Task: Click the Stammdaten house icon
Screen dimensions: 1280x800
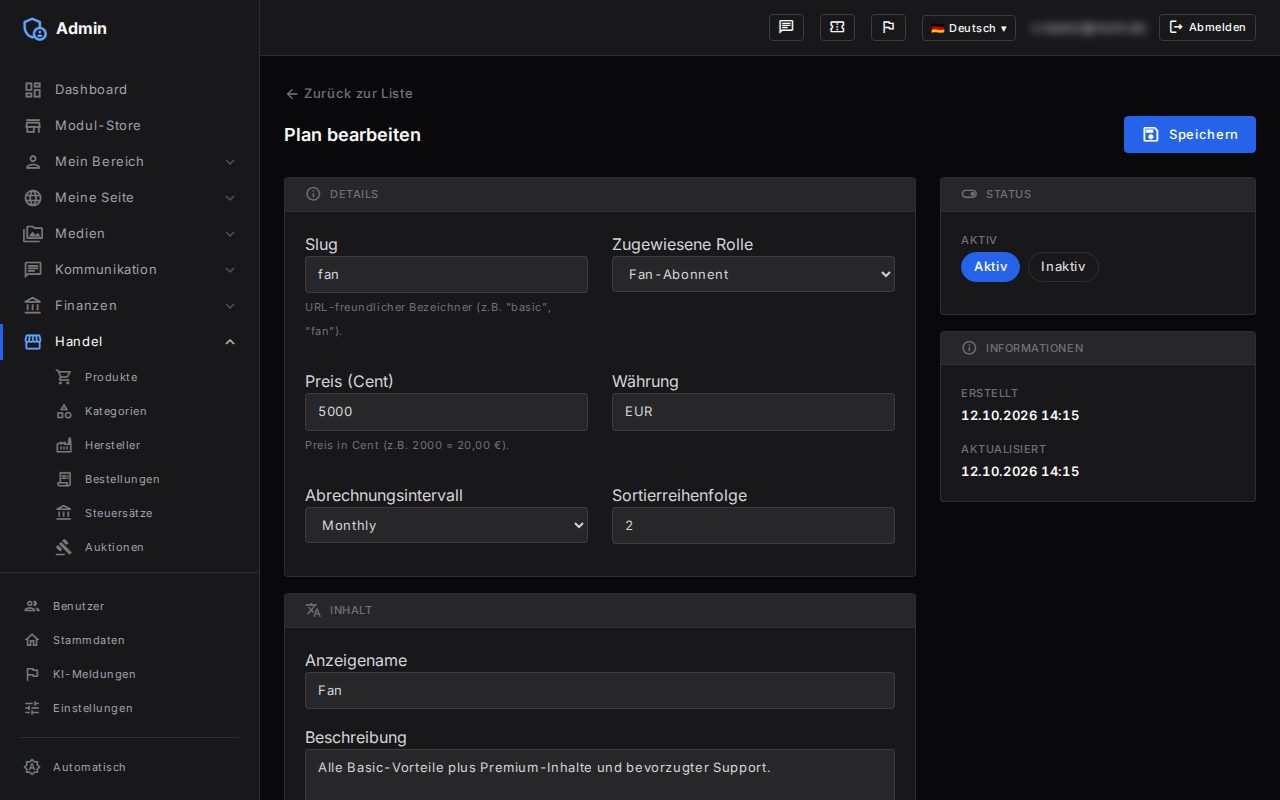Action: [32, 640]
